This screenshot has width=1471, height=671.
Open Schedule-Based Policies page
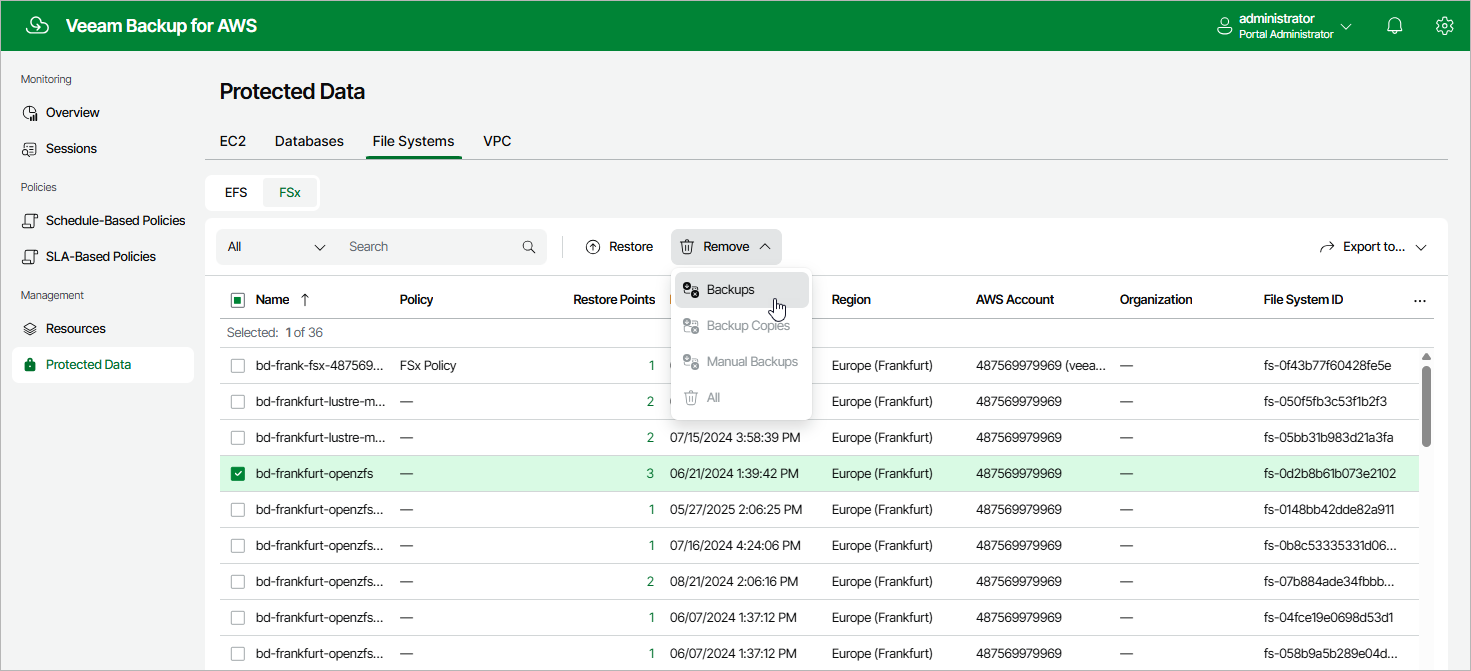[103, 221]
